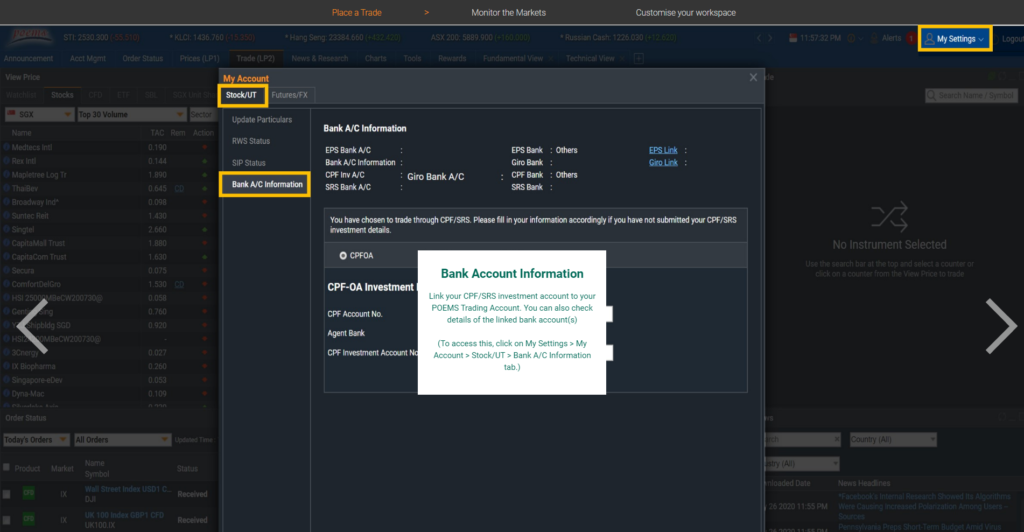Click the Place a Trade tutorial step
1024x532 pixels.
pos(357,12)
